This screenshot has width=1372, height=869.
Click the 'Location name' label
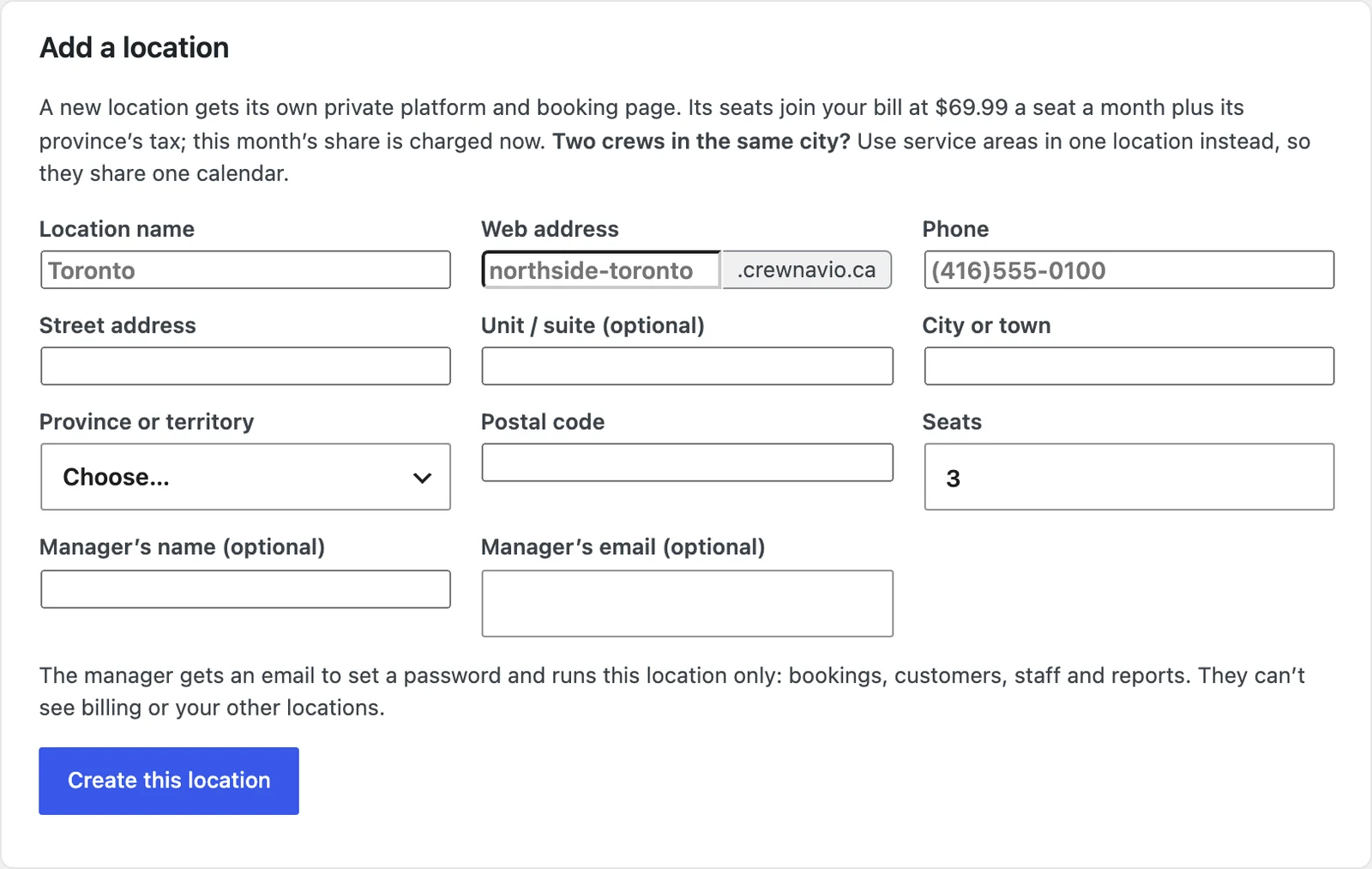(117, 229)
